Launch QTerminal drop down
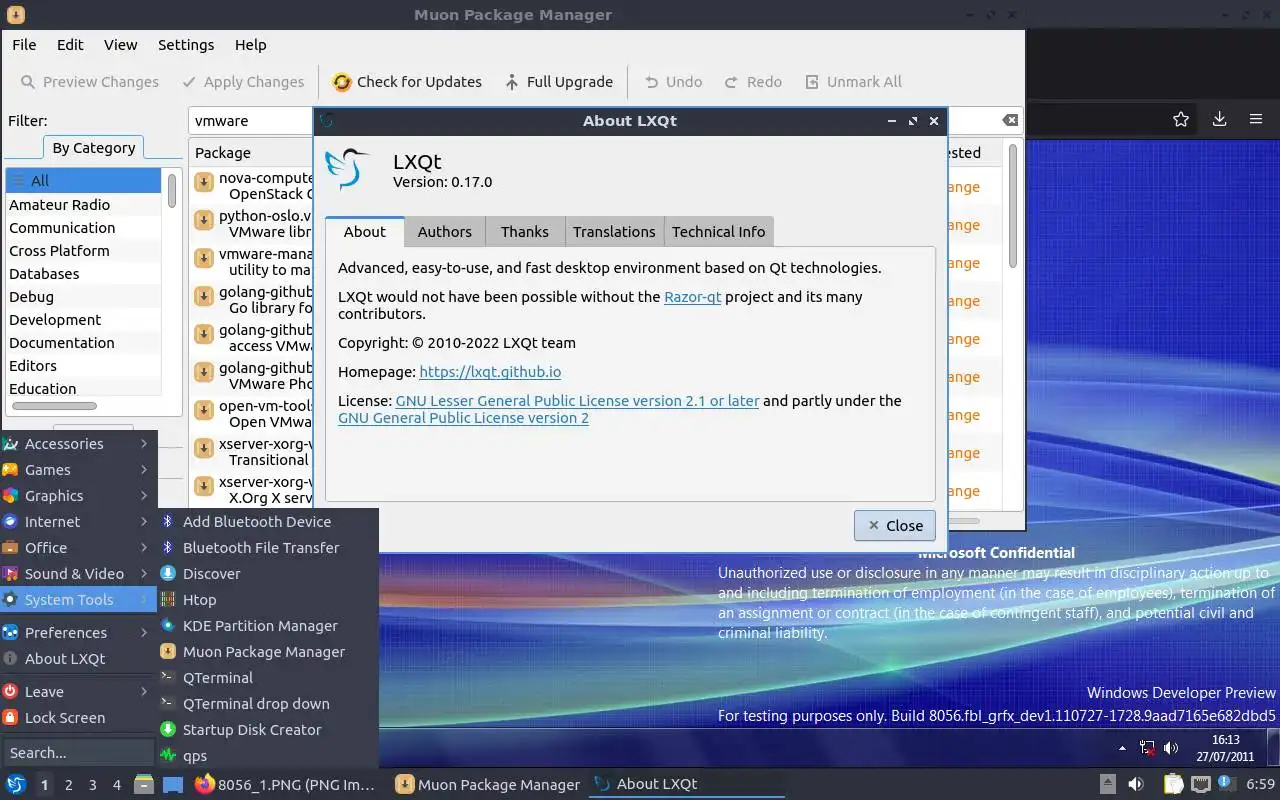Screen dimensions: 1280x800 [x=268, y=703]
